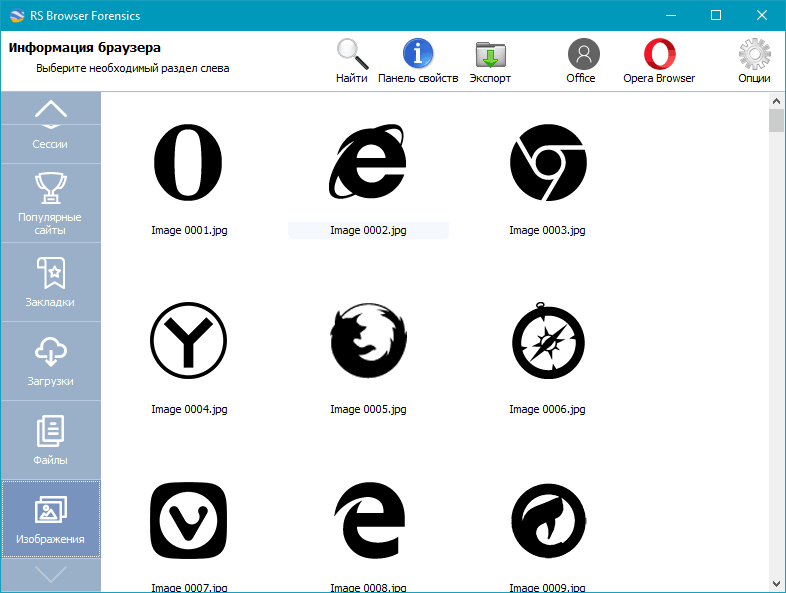Open the Загрузки downloads section
This screenshot has width=786, height=593.
click(50, 361)
